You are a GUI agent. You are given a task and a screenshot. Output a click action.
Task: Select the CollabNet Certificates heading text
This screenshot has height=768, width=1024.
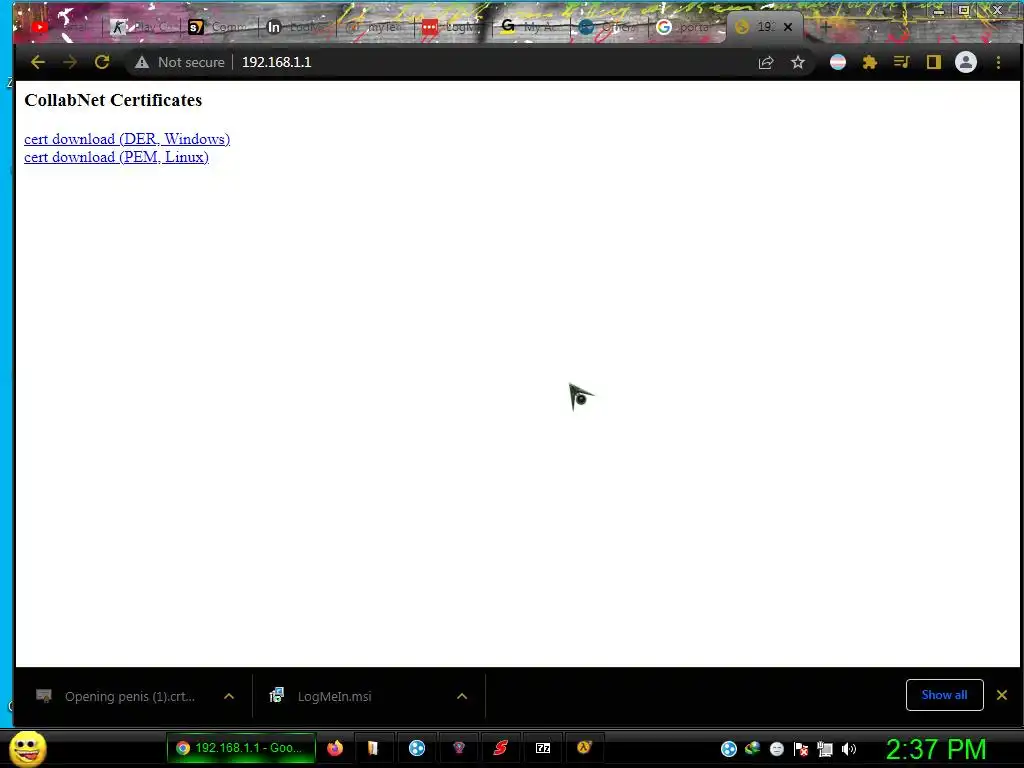click(x=113, y=100)
